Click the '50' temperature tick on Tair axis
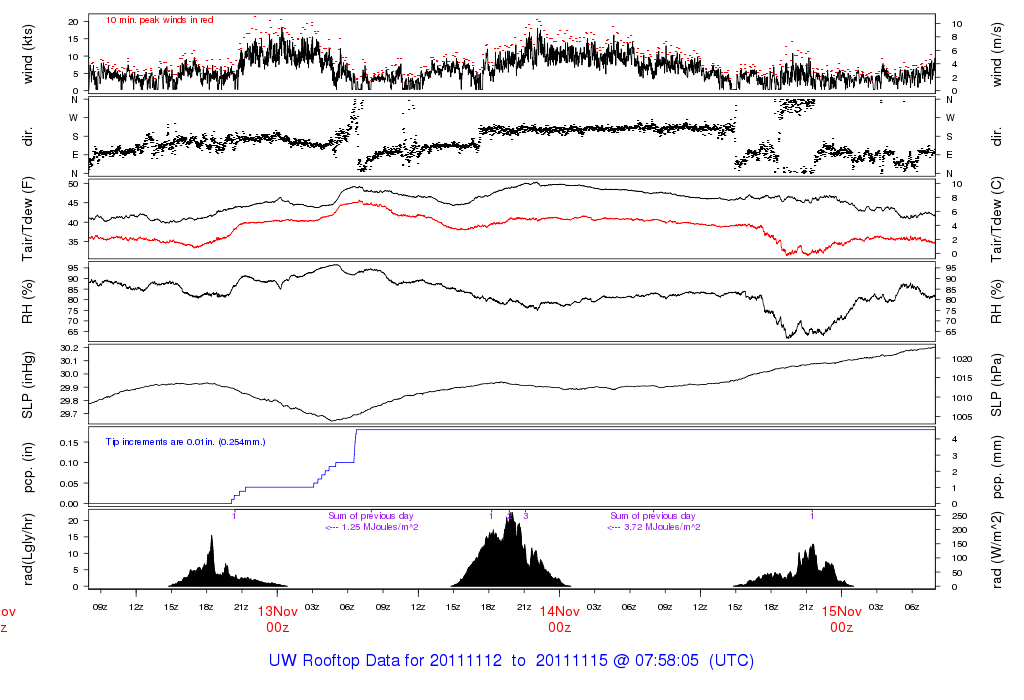1024x700 pixels. click(x=73, y=184)
